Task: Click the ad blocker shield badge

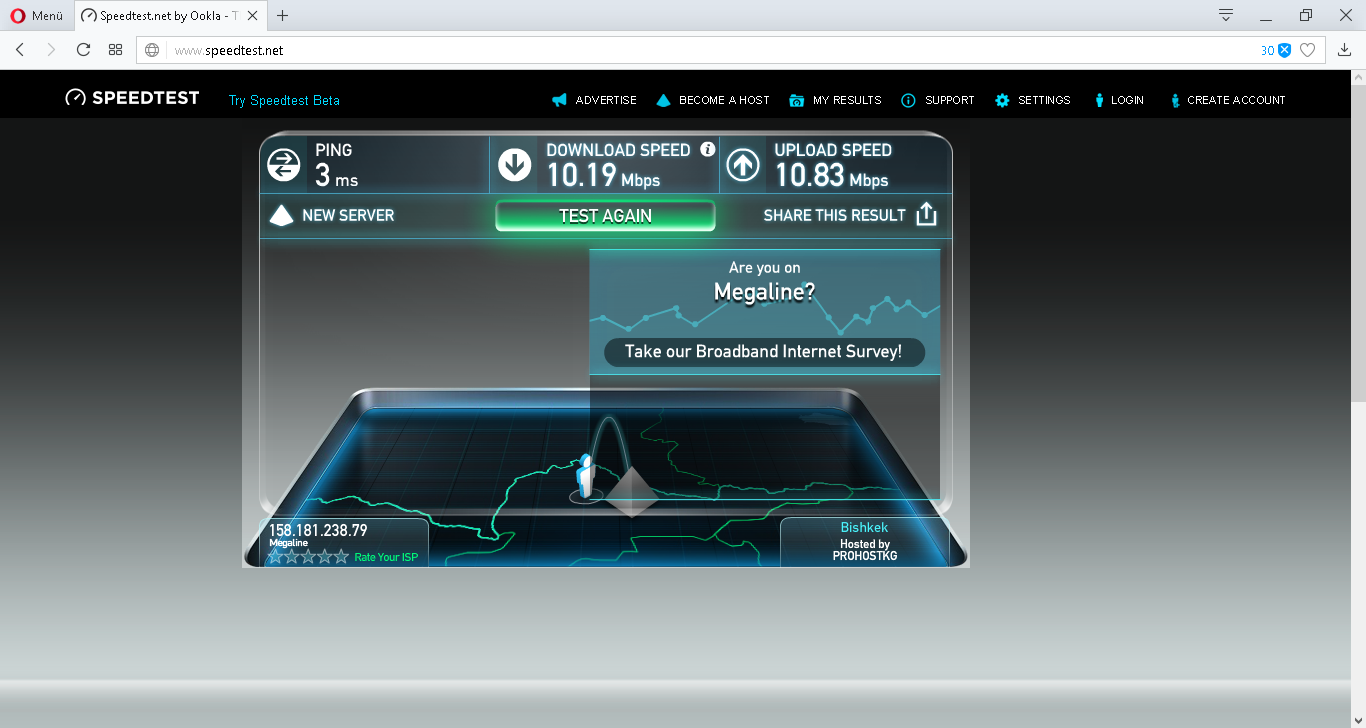Action: (1284, 50)
